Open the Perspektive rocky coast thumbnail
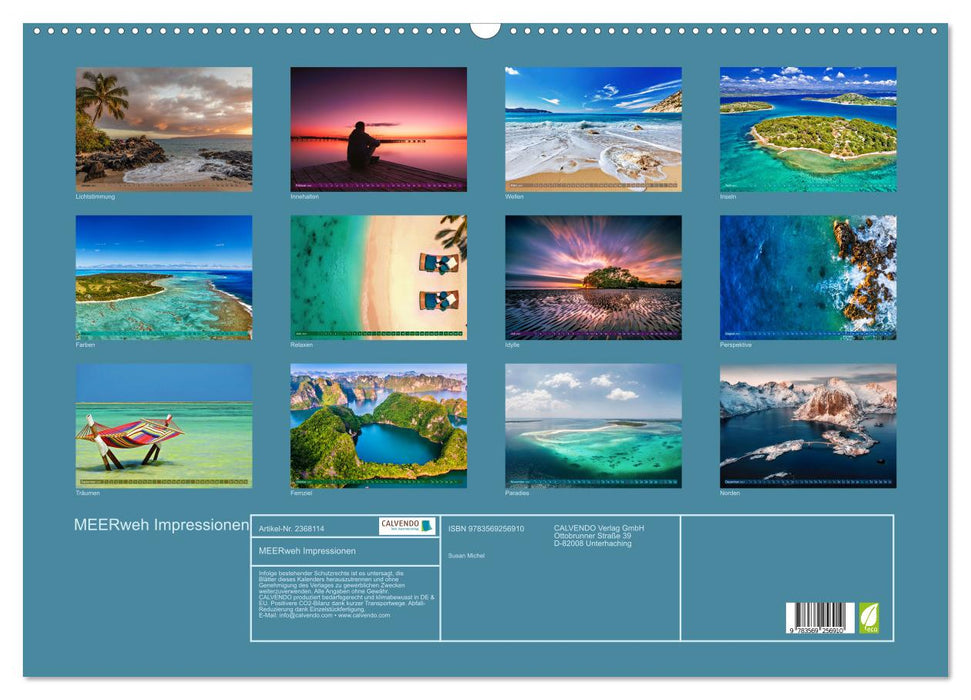This screenshot has width=971, height=700. (808, 277)
